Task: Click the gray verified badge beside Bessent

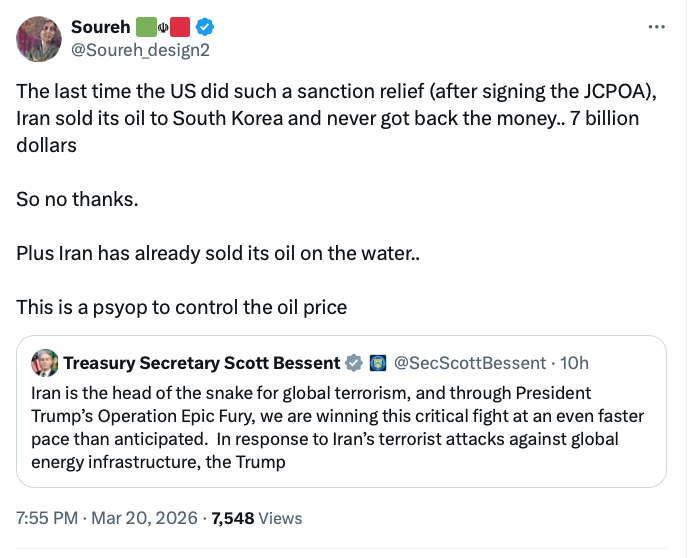Action: click(x=353, y=362)
